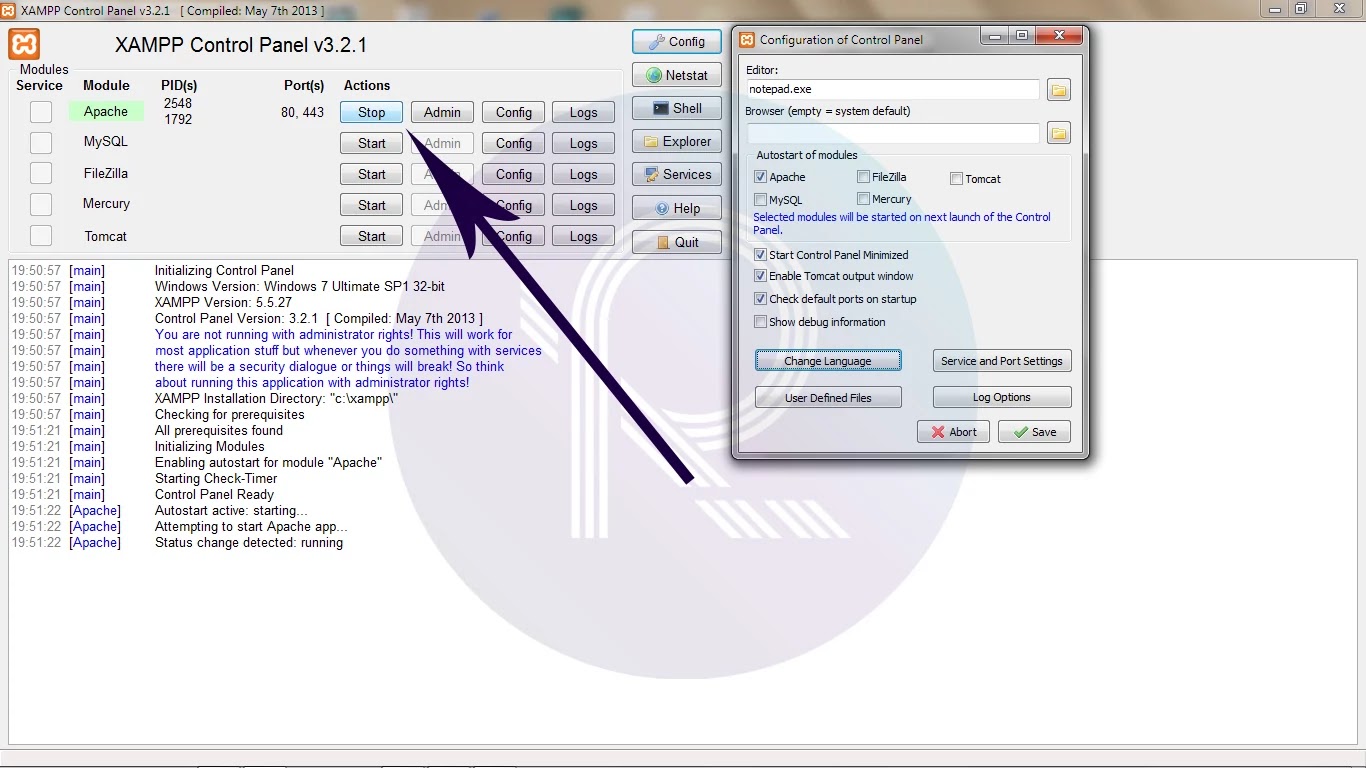Enable MySQL autostart checkbox
The height and width of the screenshot is (768, 1366).
tap(761, 200)
